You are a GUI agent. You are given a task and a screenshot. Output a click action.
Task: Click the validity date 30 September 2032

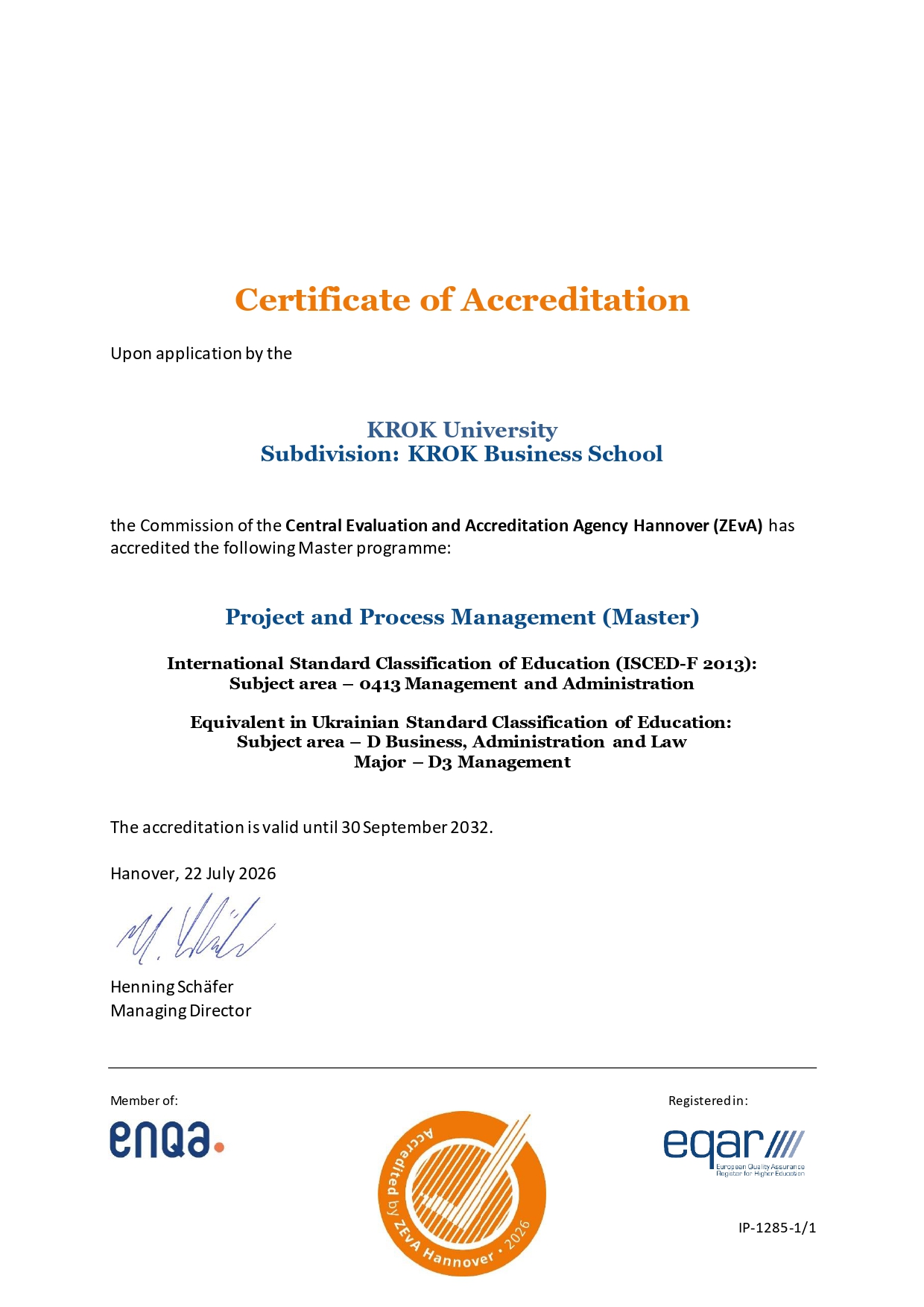click(x=415, y=827)
